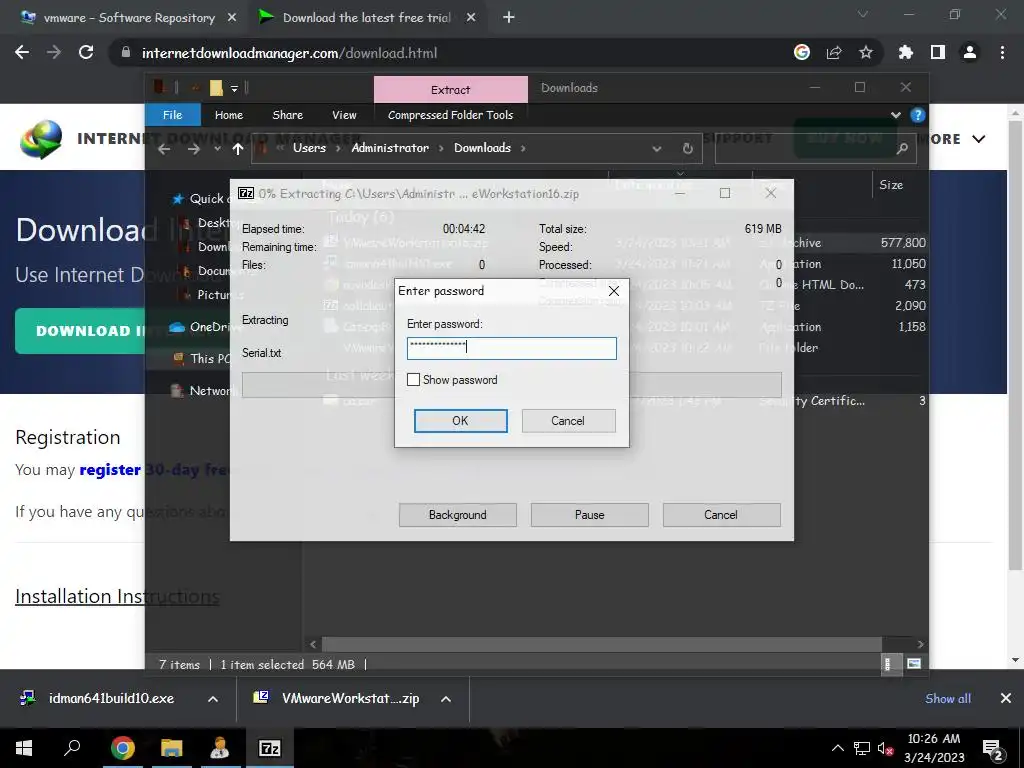Open Windows Start menu
This screenshot has width=1024, height=768.
pyautogui.click(x=24, y=748)
